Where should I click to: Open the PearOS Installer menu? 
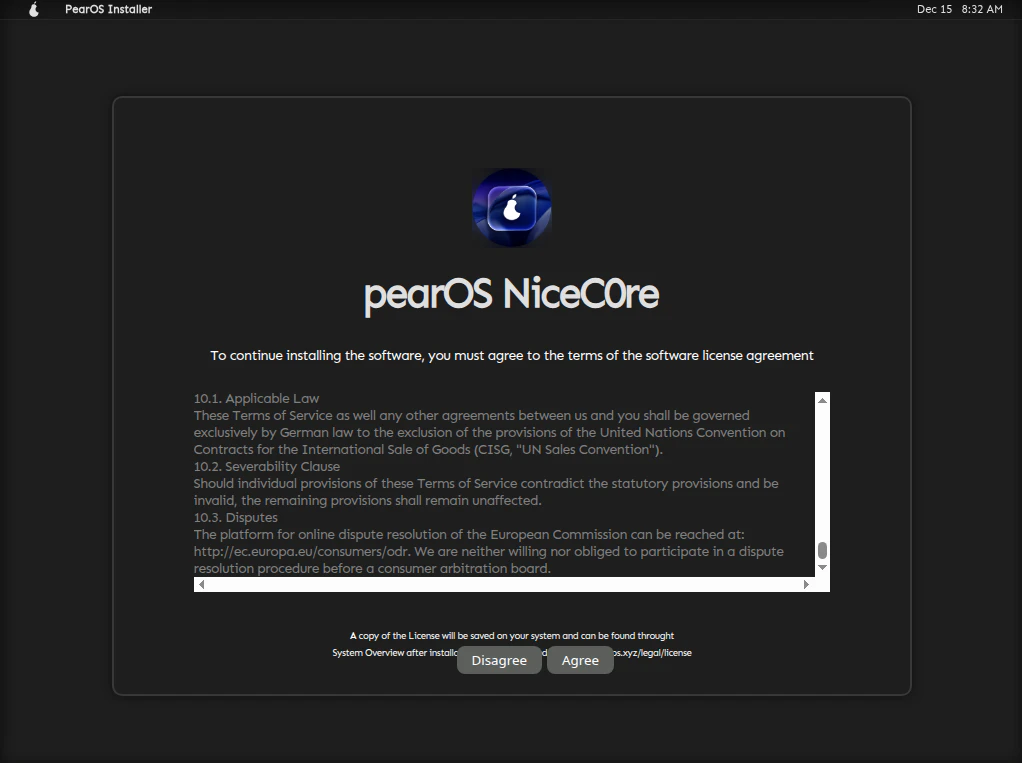(x=108, y=9)
